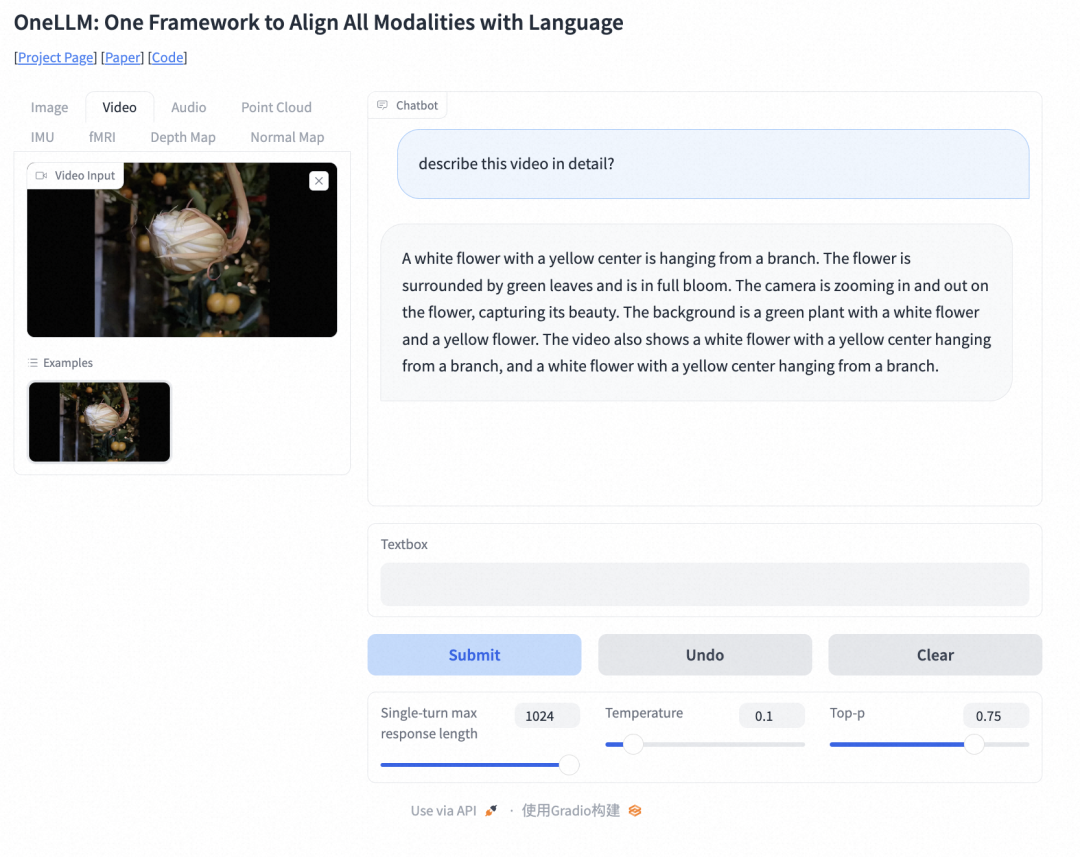
Task: Switch to the Audio tab
Action: click(188, 107)
